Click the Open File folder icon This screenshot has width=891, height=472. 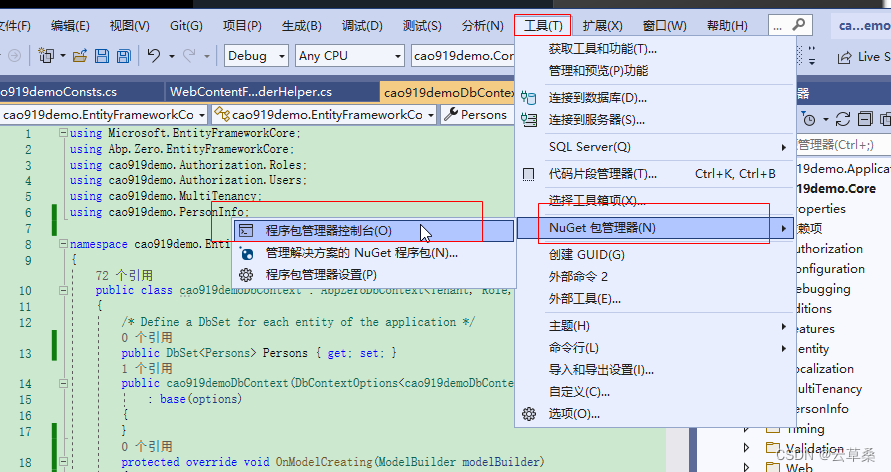tap(80, 56)
